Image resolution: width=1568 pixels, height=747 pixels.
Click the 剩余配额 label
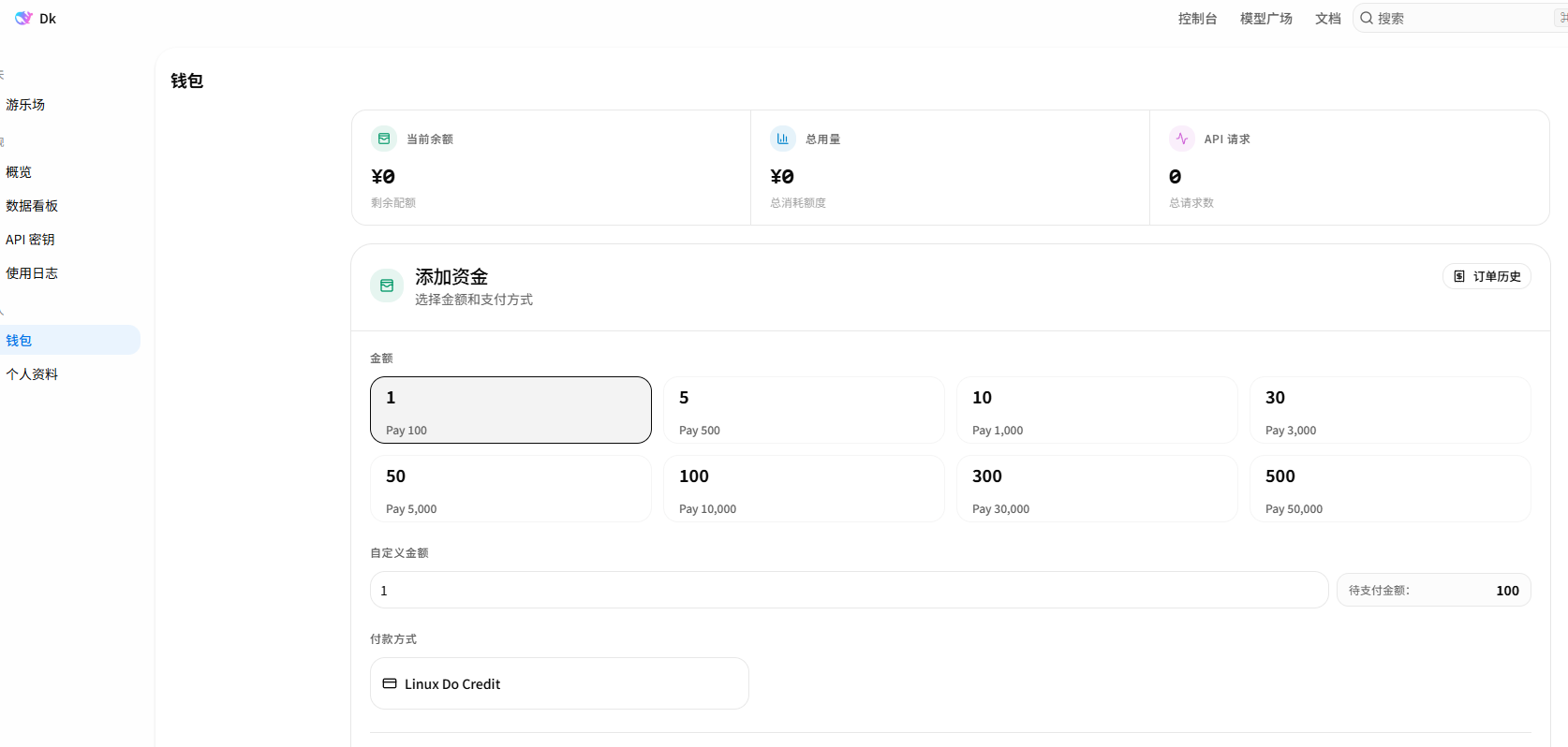tap(393, 202)
